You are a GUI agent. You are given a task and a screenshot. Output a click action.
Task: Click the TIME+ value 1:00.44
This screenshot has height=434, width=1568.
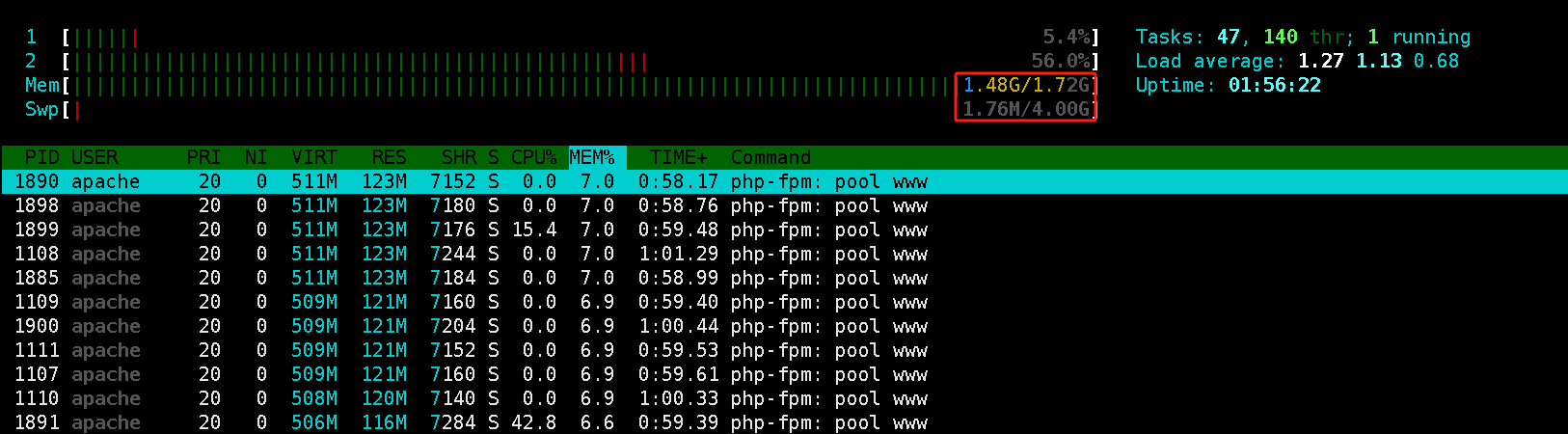pyautogui.click(x=679, y=326)
